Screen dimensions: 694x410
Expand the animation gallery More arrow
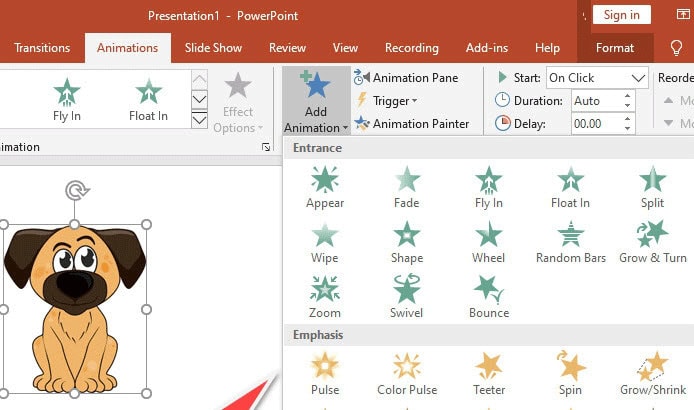[199, 120]
